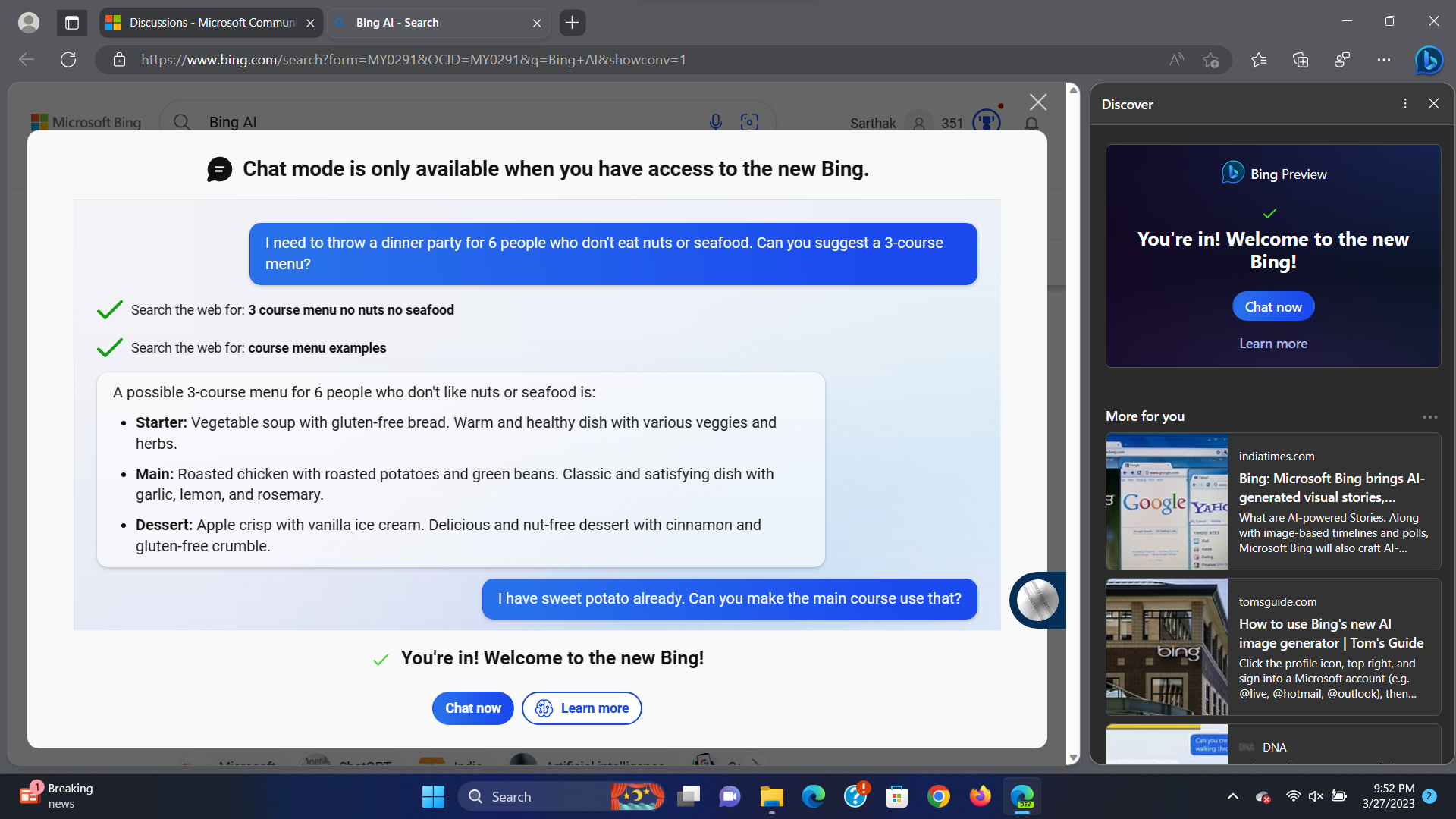
Task: Open Edge Collections from the toolbar
Action: (x=1301, y=60)
